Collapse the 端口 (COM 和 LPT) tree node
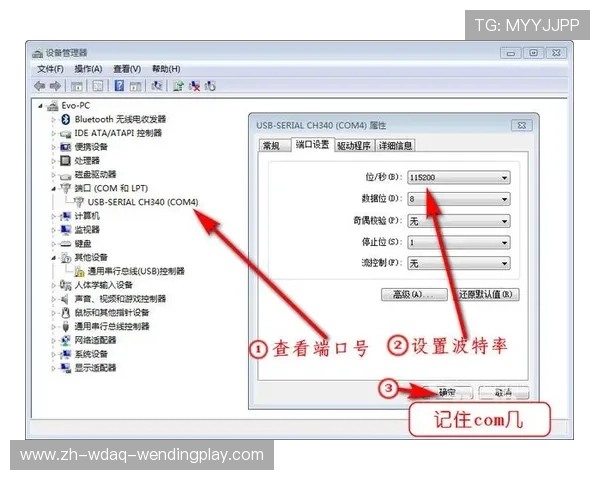 click(x=52, y=188)
